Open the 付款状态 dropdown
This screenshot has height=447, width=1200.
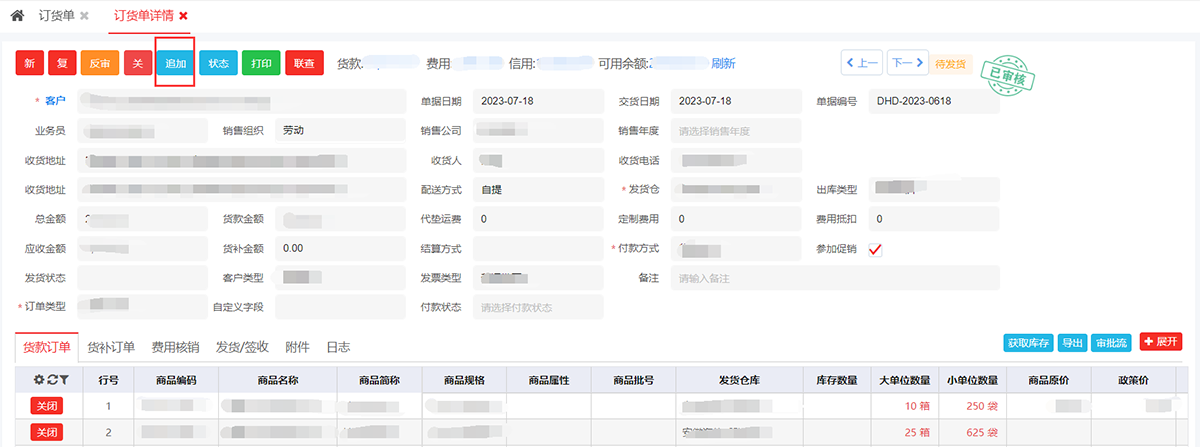pos(538,307)
